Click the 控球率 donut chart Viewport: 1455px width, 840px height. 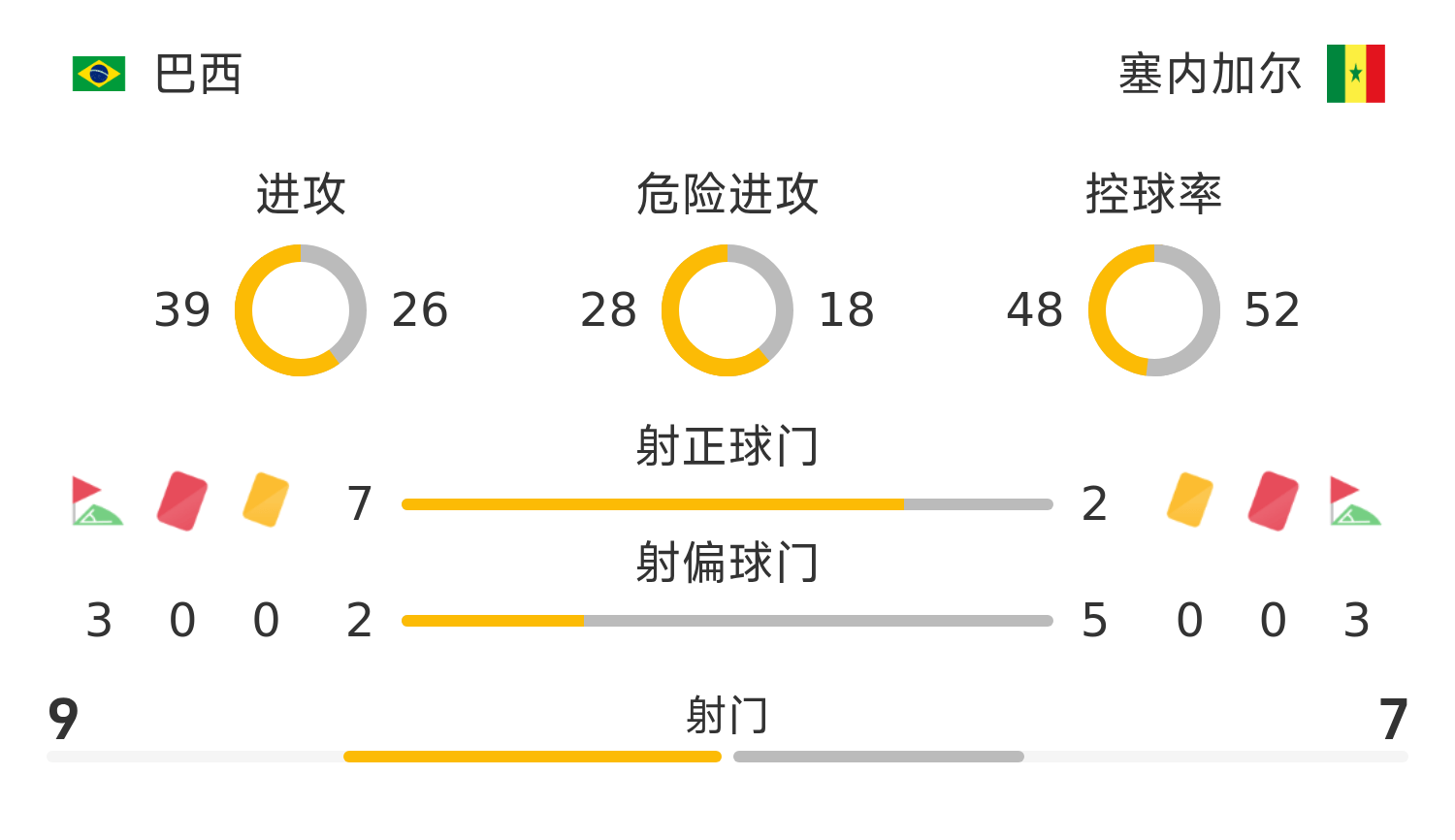1154,310
